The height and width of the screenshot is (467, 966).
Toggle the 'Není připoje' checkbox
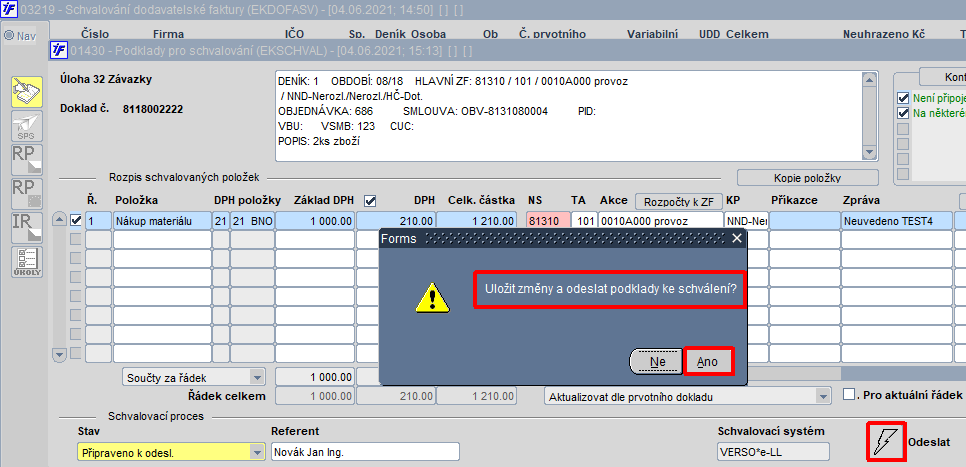(903, 98)
